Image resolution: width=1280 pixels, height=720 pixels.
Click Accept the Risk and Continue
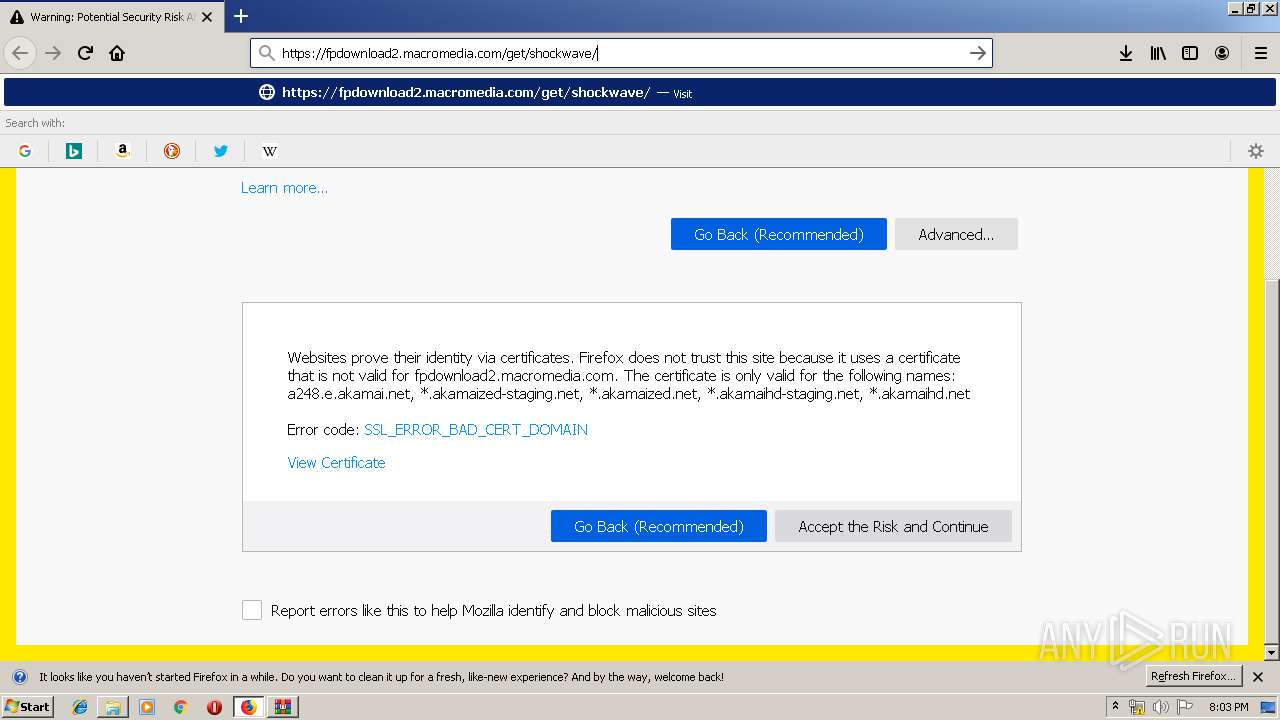893,526
